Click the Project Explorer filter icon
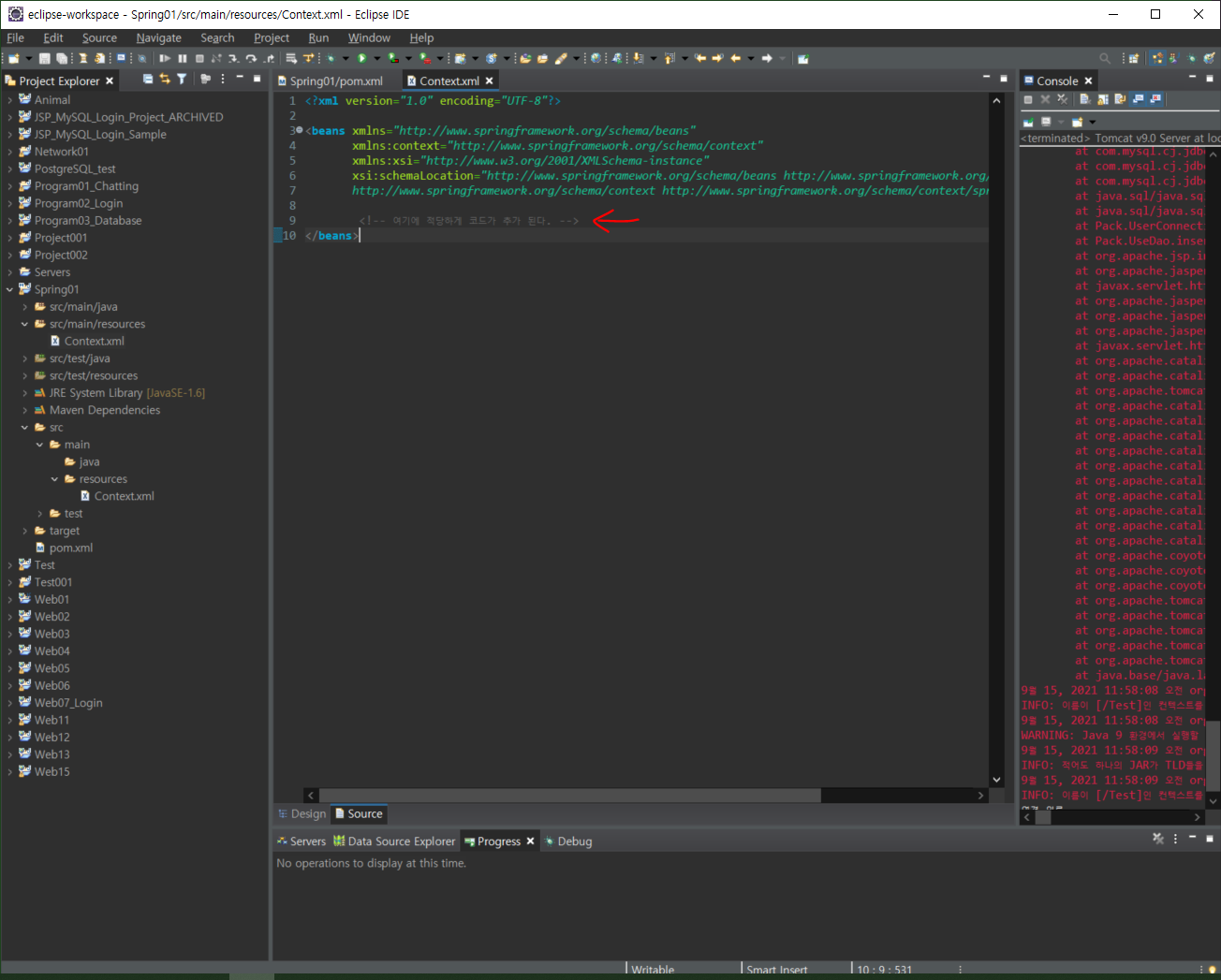The image size is (1221, 980). tap(182, 80)
